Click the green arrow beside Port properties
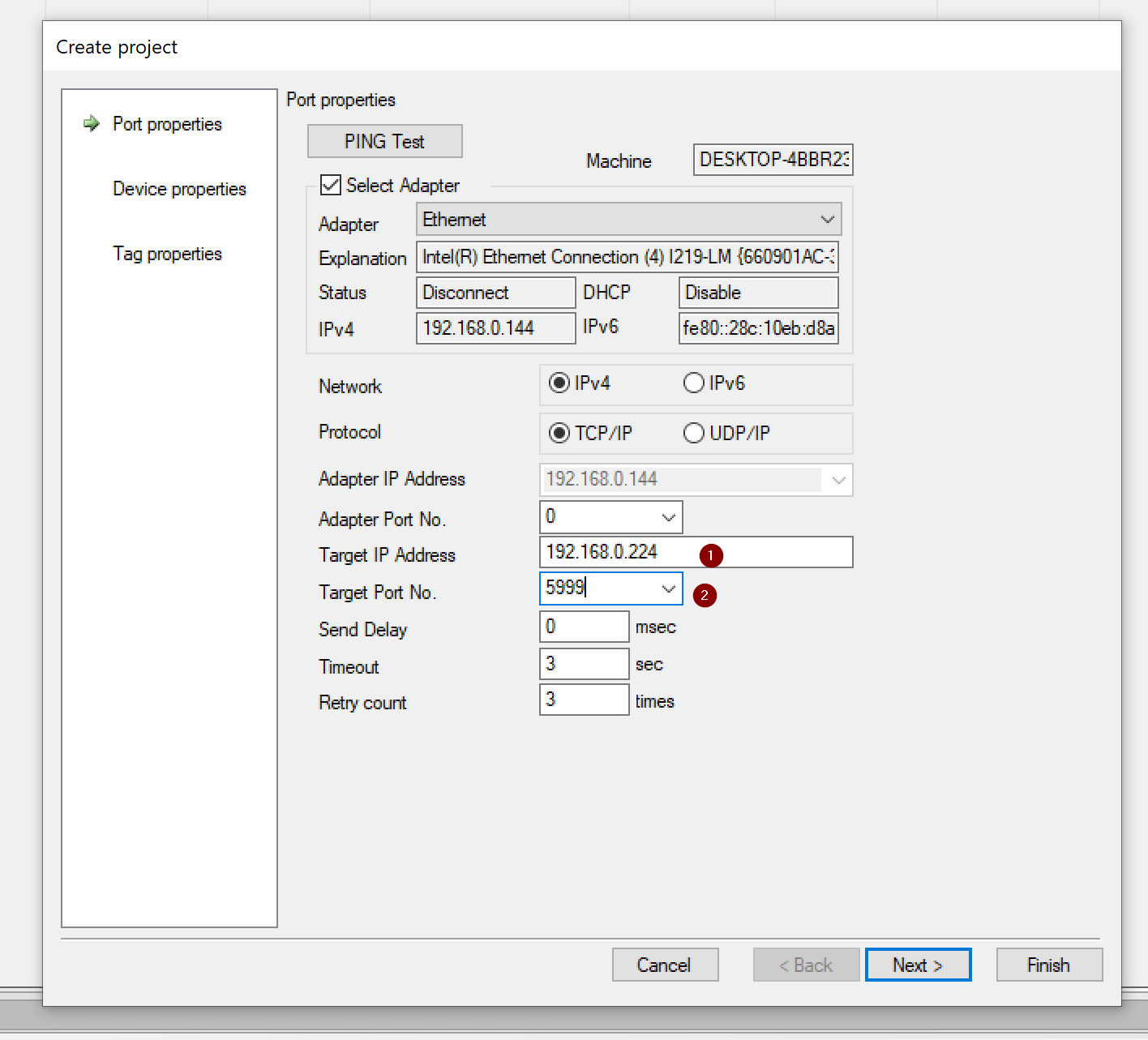The image size is (1148, 1040). (x=92, y=124)
